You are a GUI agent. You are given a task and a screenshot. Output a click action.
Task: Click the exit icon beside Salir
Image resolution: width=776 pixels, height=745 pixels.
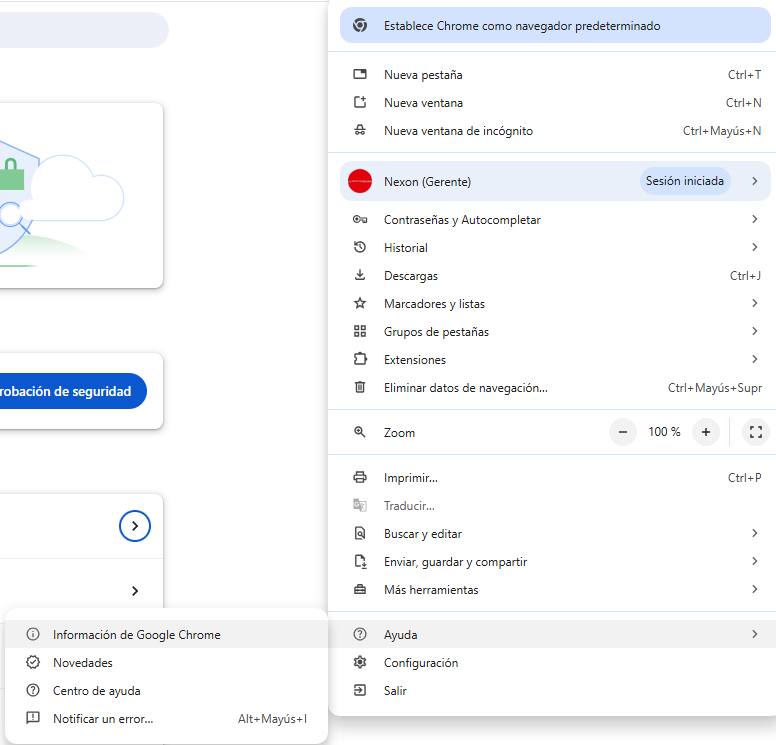360,690
